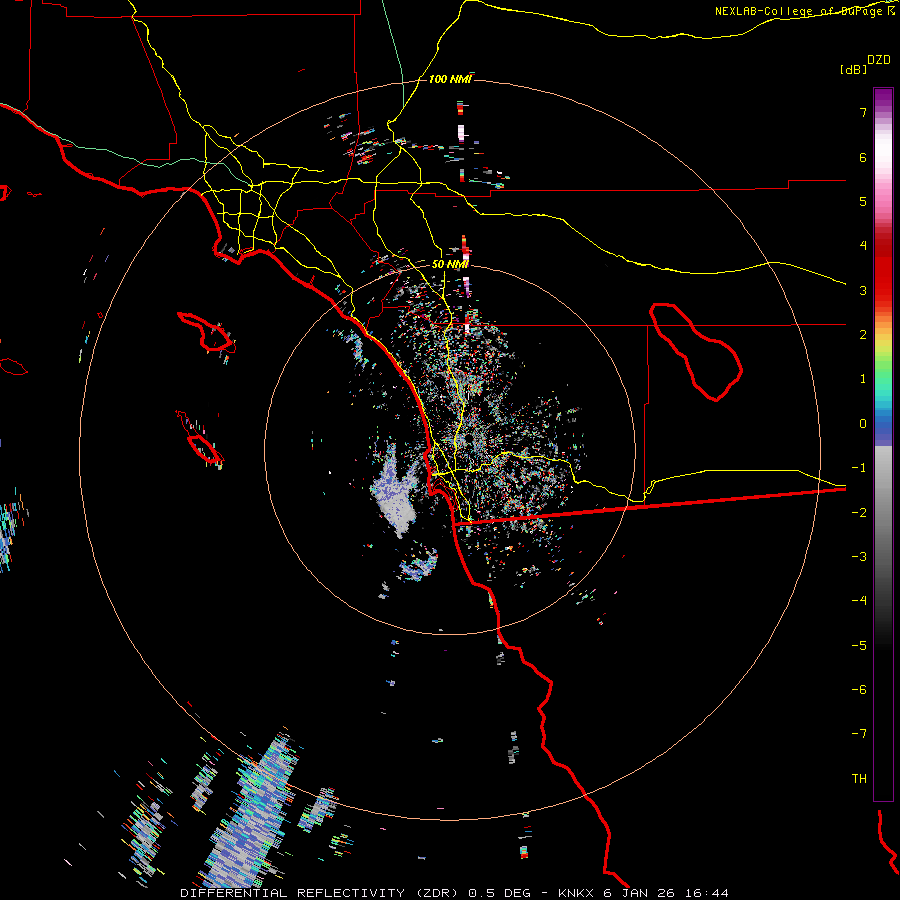
Task: Select the 2 dB tick label
Action: point(863,335)
